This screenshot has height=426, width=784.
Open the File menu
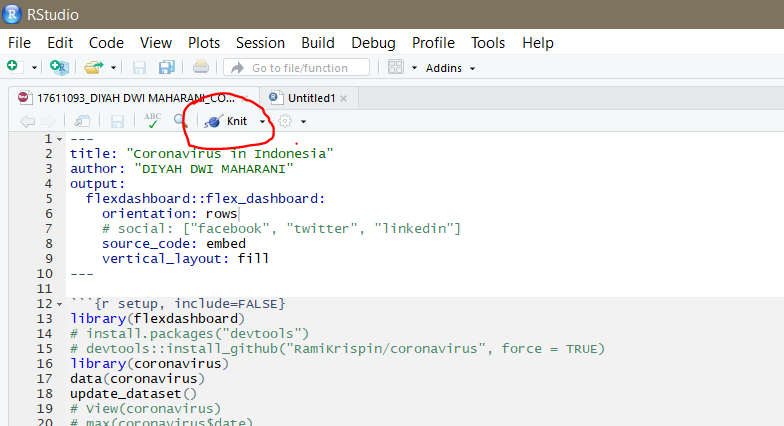(x=20, y=43)
